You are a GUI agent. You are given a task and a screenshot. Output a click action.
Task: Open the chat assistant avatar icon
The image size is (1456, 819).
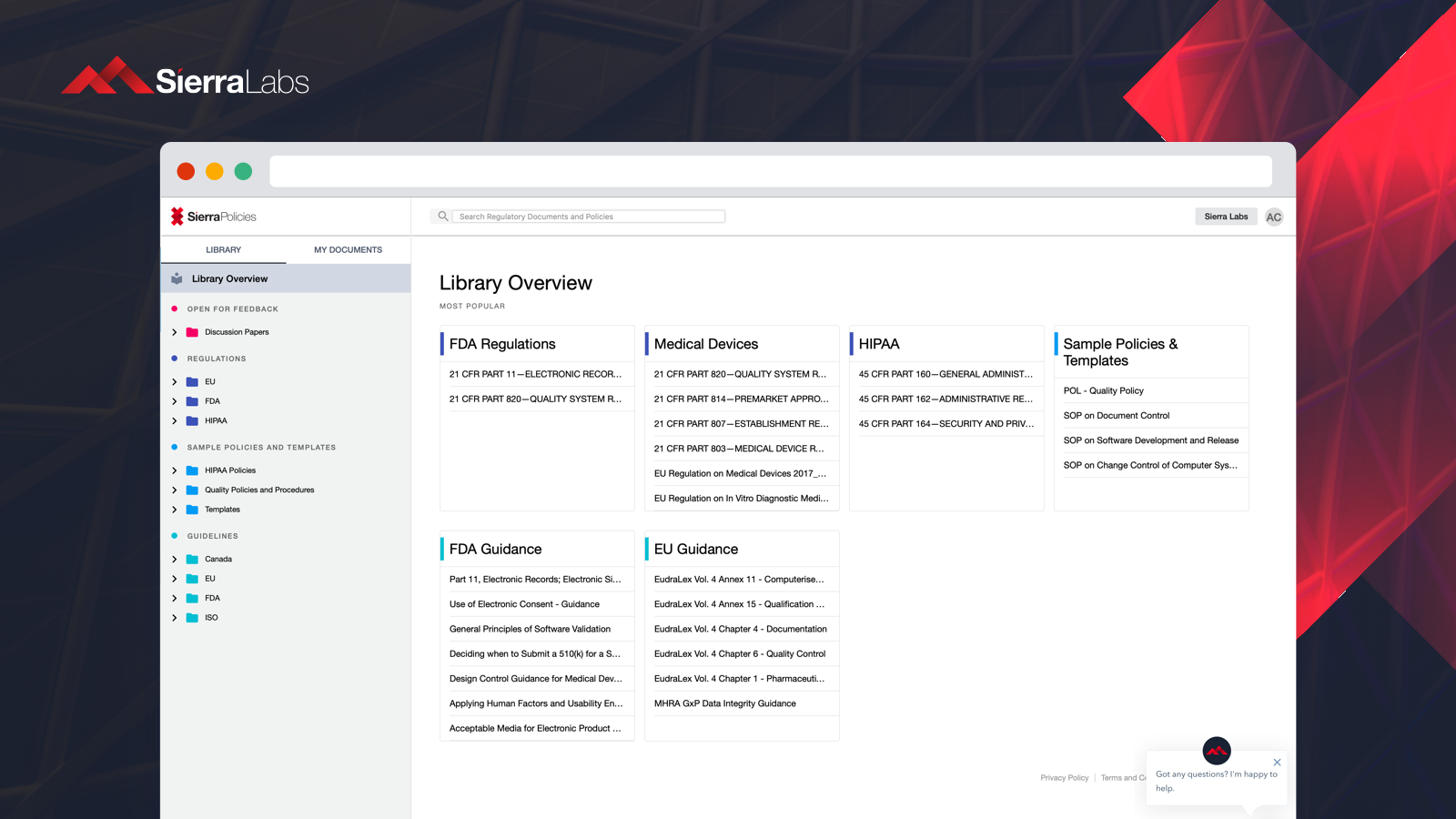click(x=1217, y=751)
